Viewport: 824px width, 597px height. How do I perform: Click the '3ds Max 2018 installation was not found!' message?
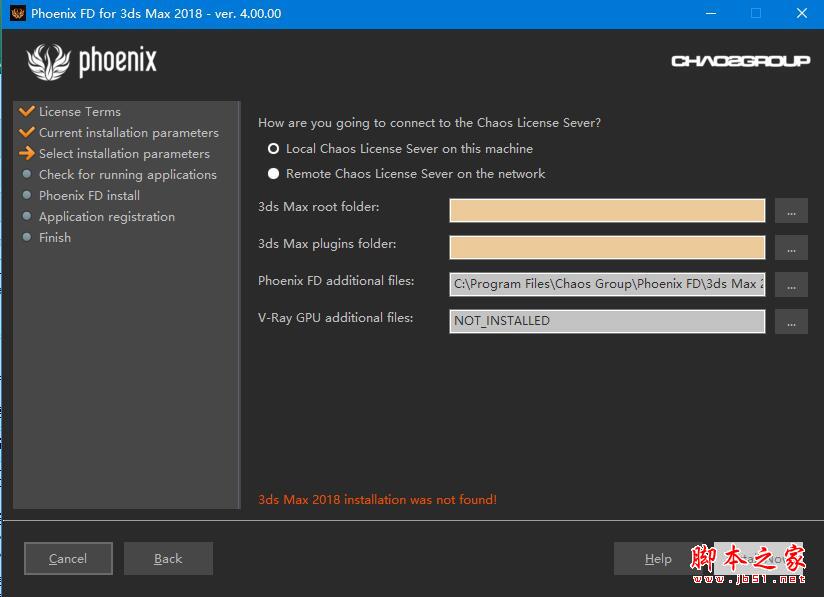pos(377,499)
